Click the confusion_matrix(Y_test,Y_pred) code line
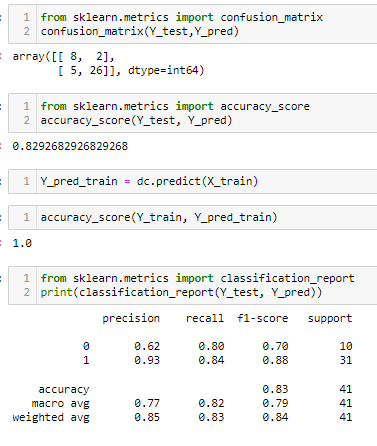Image resolution: width=377 pixels, height=446 pixels. (140, 31)
